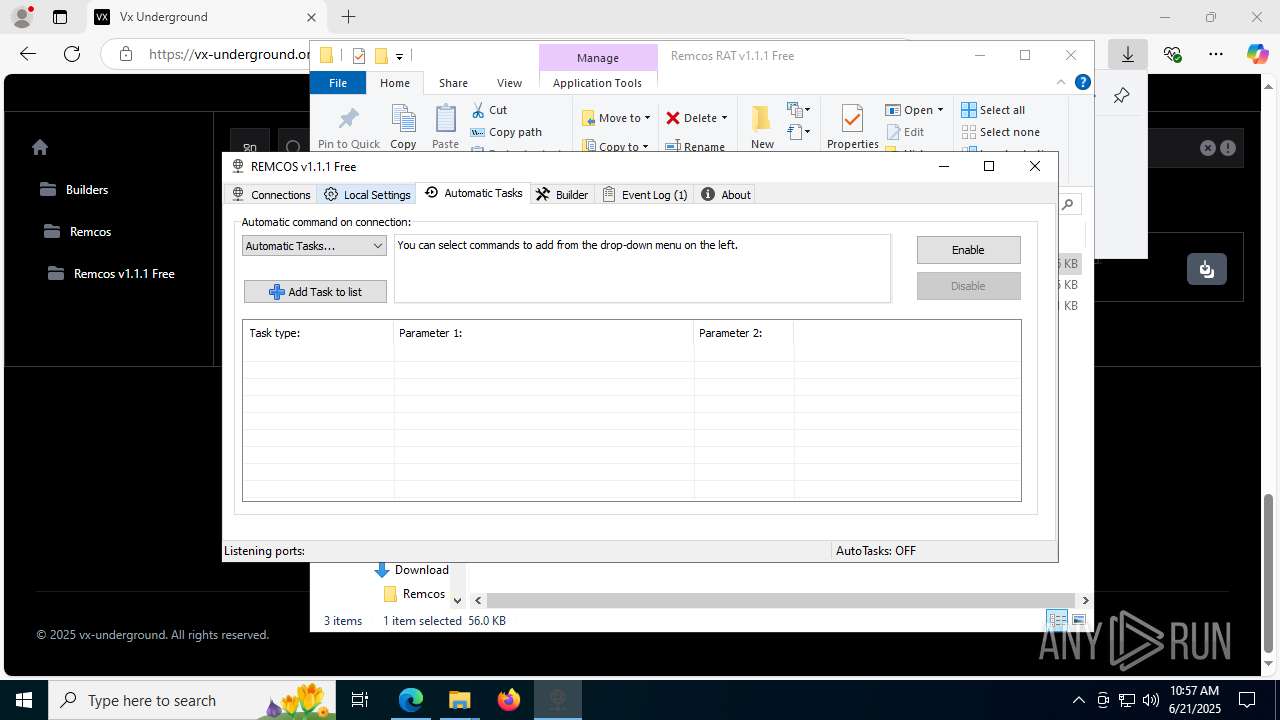Select the Remcos folder in Explorer tree
The width and height of the screenshot is (1280, 720).
click(x=414, y=594)
